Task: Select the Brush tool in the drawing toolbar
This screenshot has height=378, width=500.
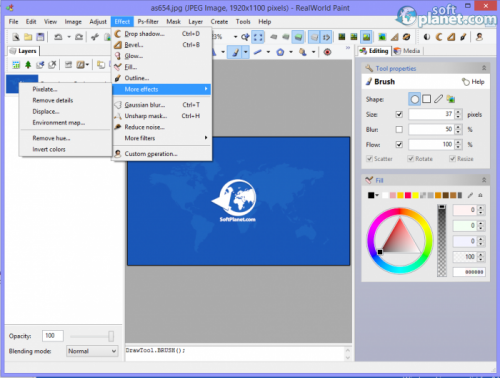Action: click(x=235, y=52)
